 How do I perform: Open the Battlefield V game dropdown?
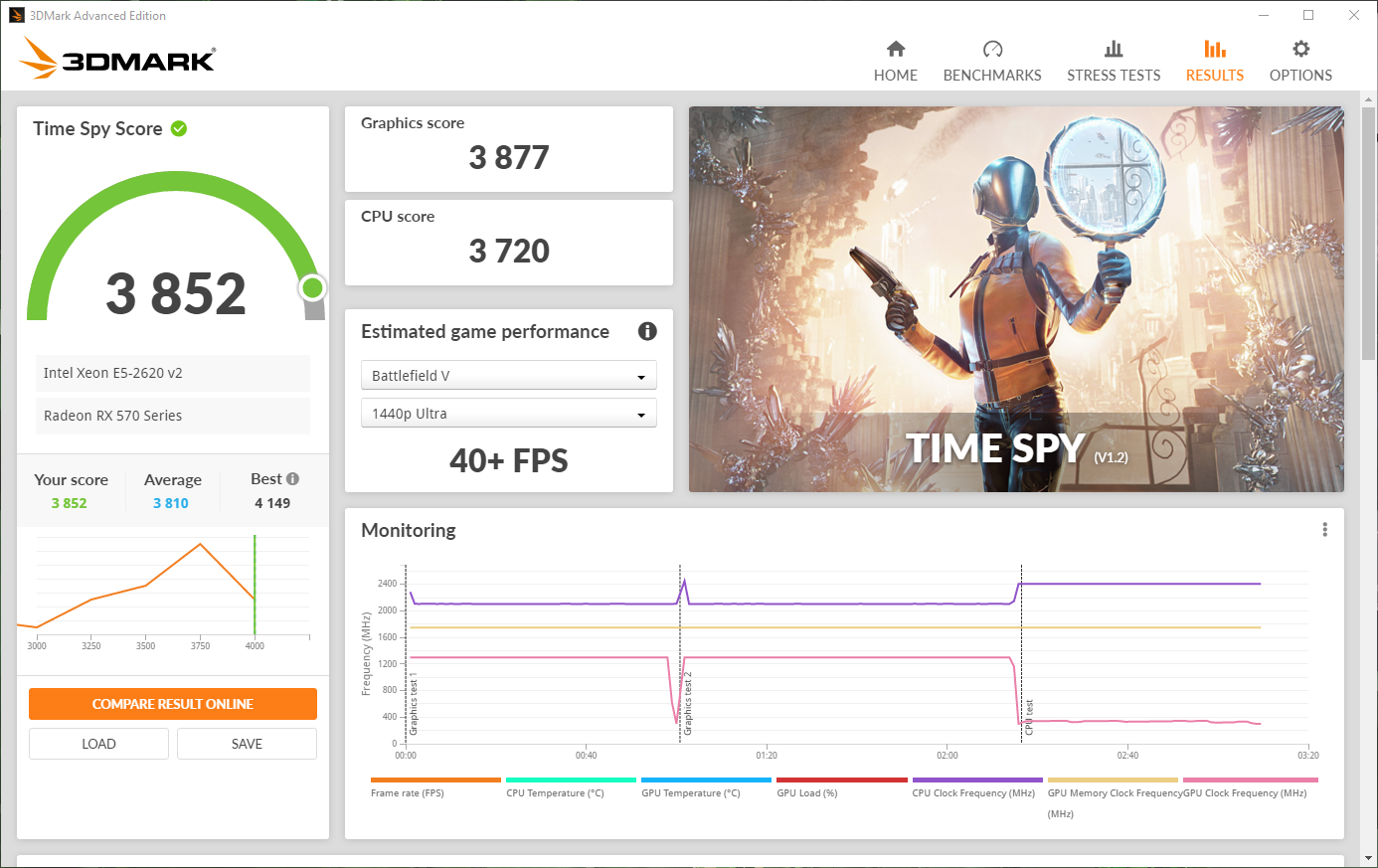508,375
